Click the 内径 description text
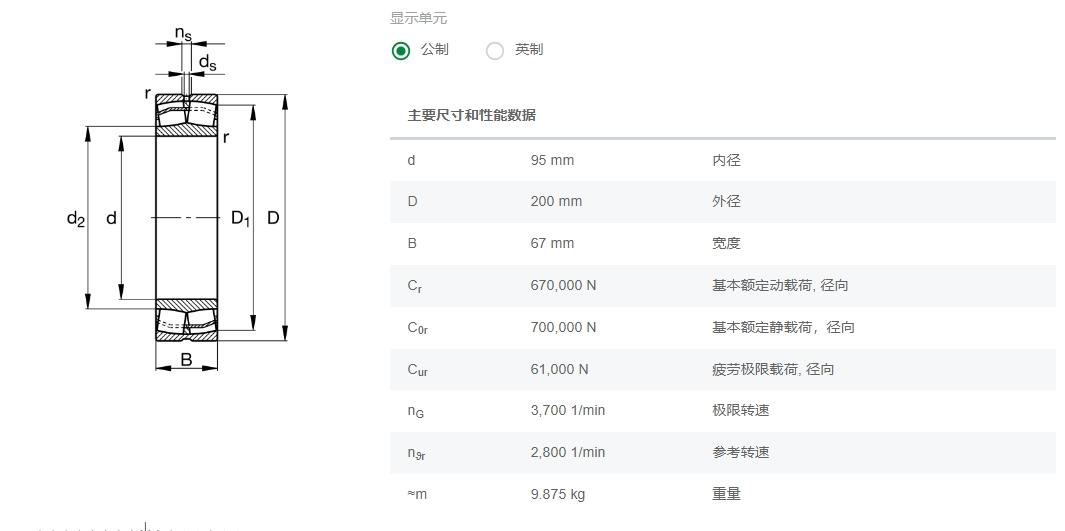The image size is (1065, 531). tap(726, 160)
